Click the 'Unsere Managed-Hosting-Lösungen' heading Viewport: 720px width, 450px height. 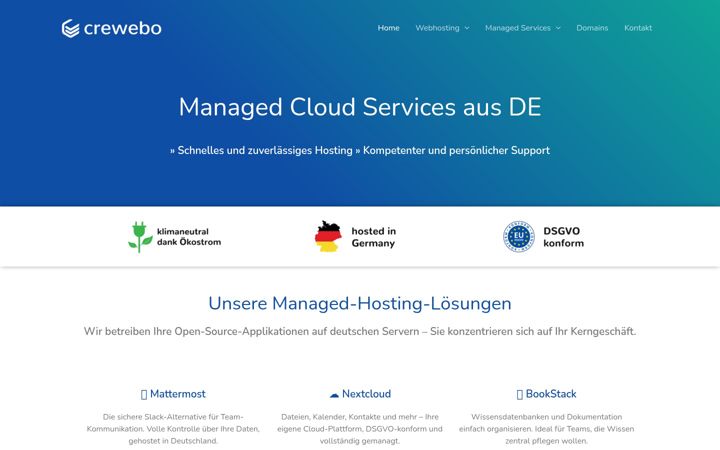click(x=360, y=304)
